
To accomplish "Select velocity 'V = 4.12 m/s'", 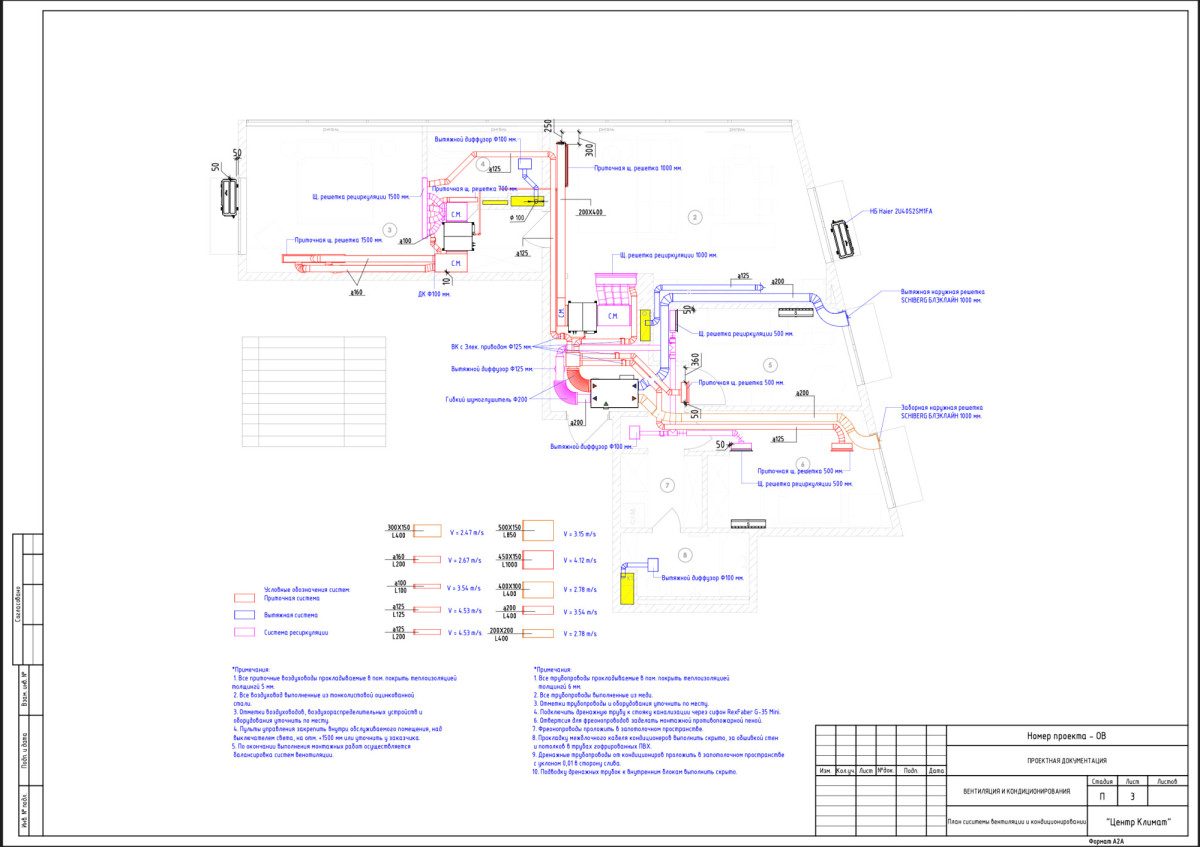I will pos(579,561).
